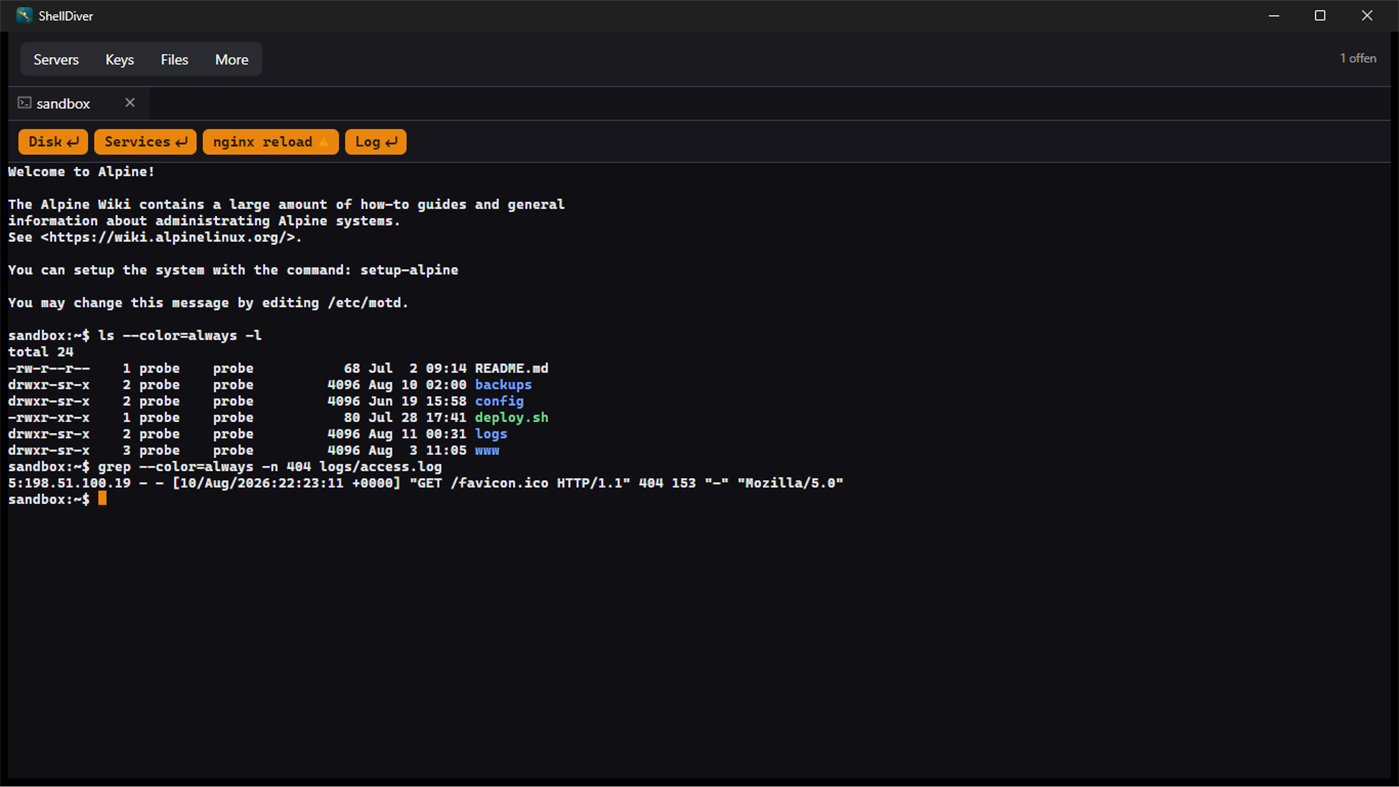1399x787 pixels.
Task: Open the Keys menu
Action: pos(119,60)
